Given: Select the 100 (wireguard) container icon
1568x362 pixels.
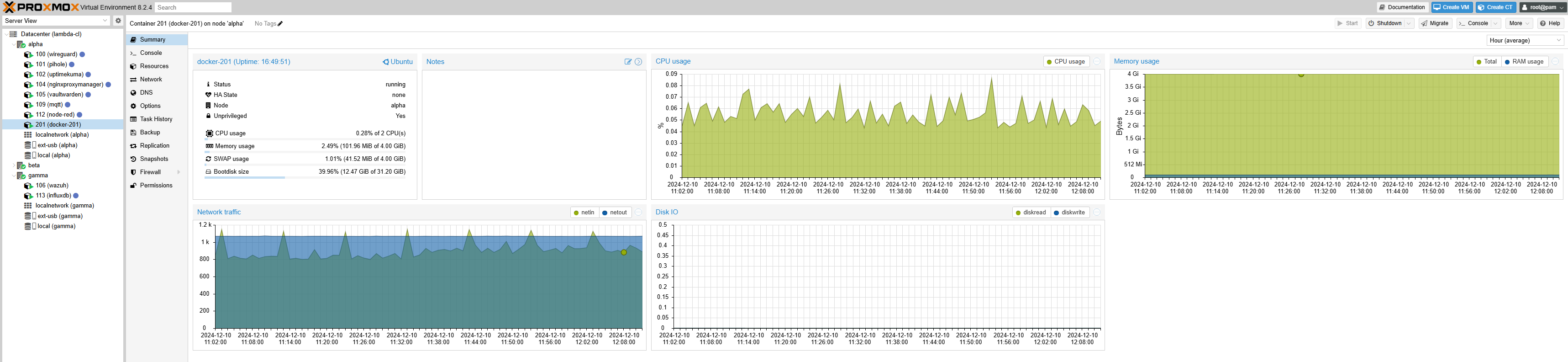Looking at the screenshot, I should (28, 54).
